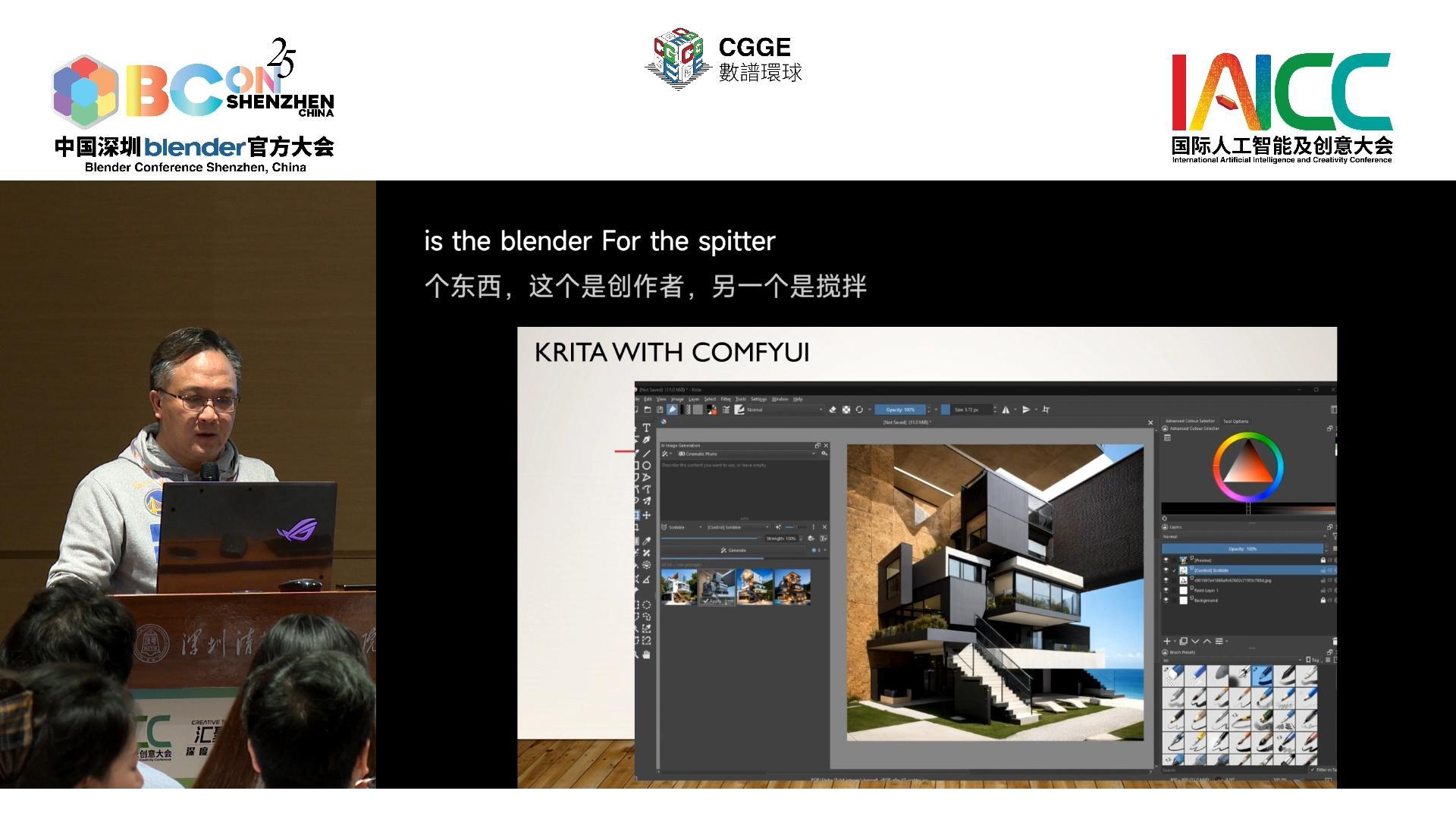Viewport: 1456px width, 819px height.
Task: Click the reload brush preset icon
Action: tap(859, 409)
